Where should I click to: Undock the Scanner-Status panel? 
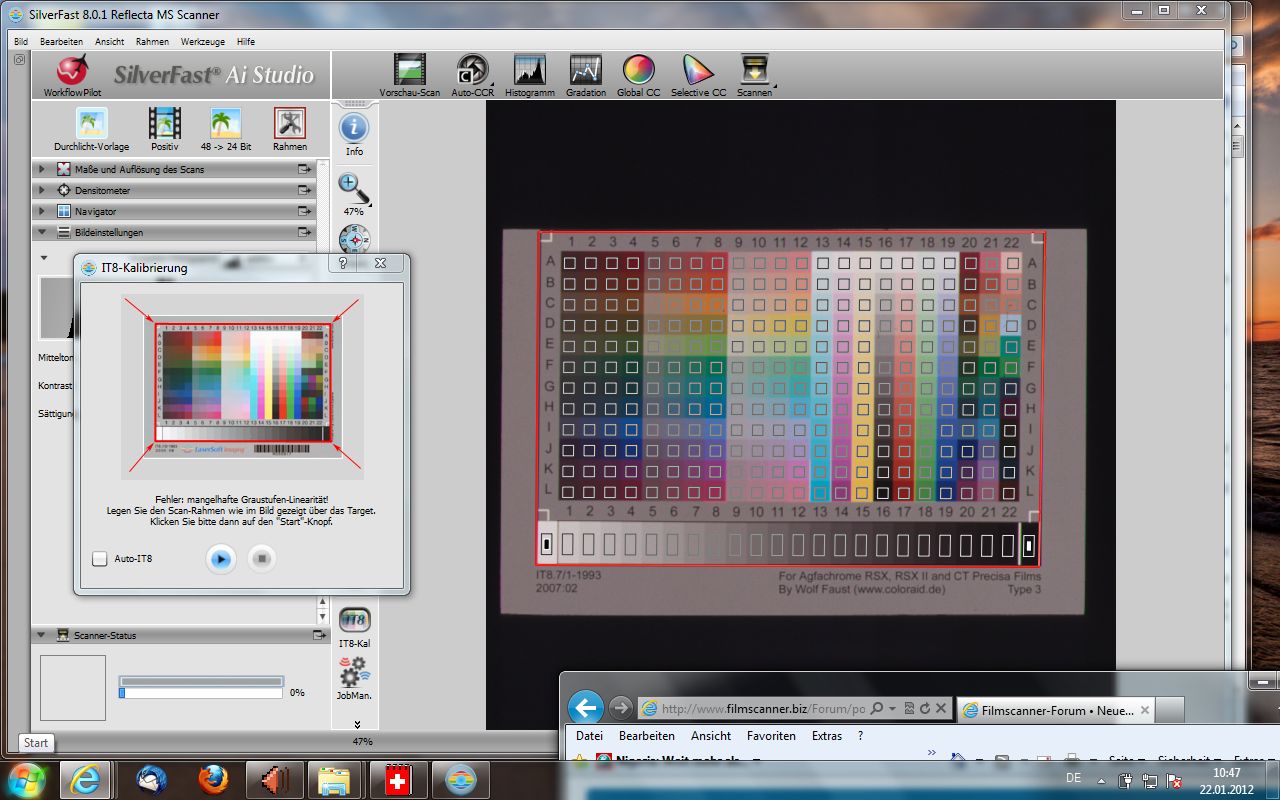(x=319, y=635)
